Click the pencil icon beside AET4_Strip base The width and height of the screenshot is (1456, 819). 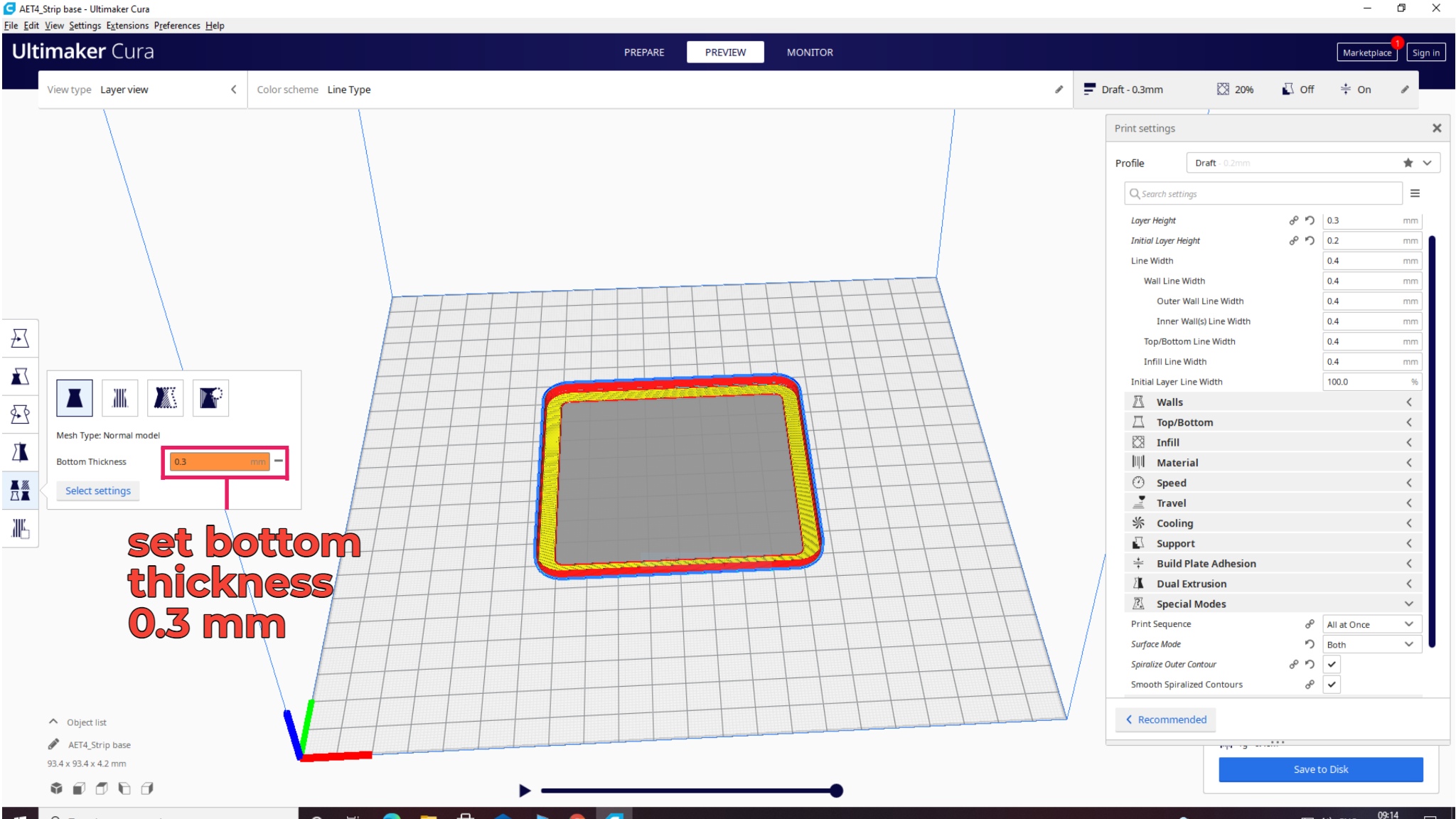coord(53,744)
